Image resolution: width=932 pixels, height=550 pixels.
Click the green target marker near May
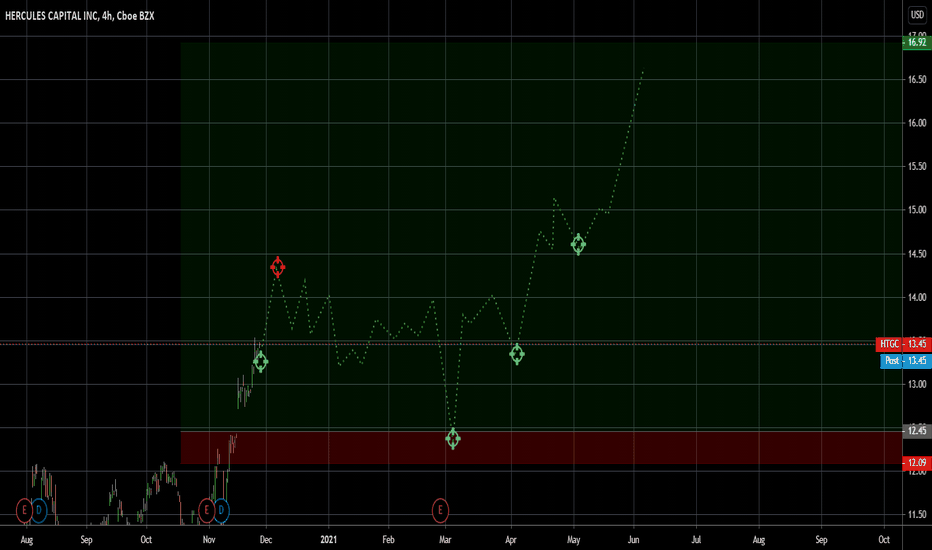(578, 244)
